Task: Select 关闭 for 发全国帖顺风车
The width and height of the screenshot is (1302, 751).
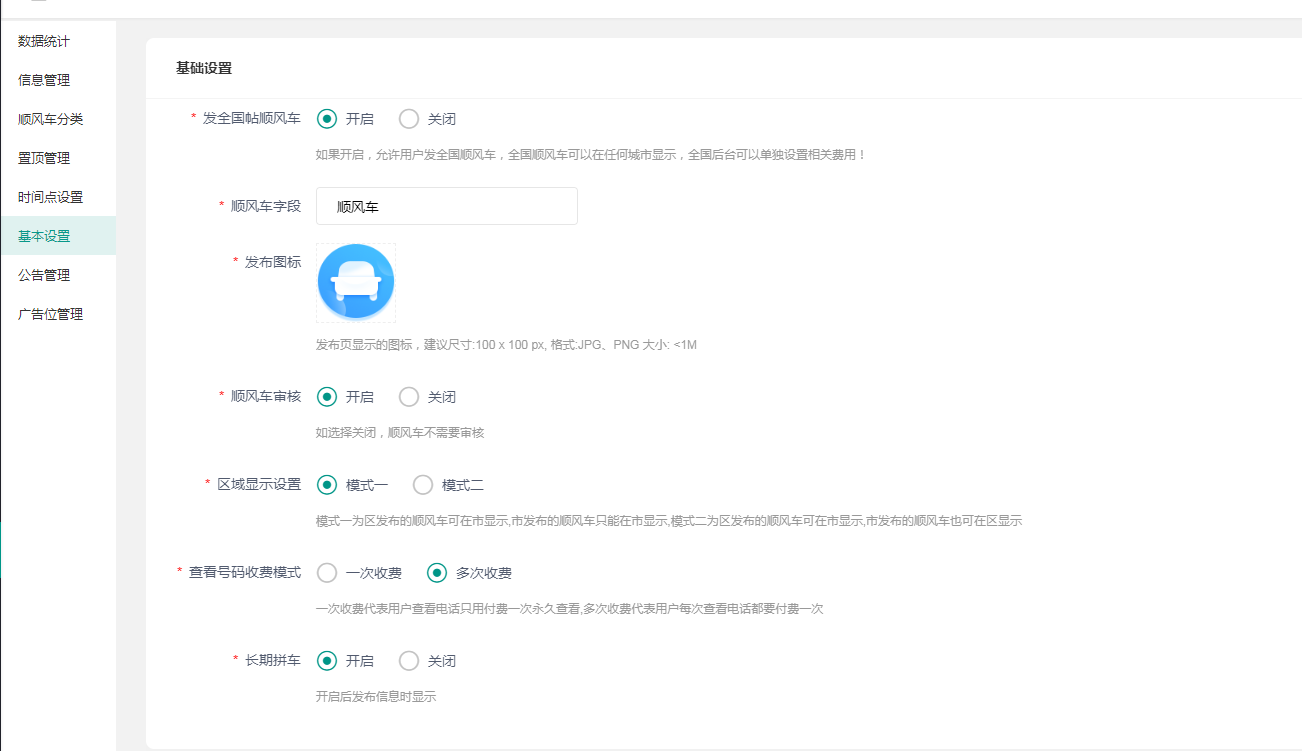Action: (409, 119)
